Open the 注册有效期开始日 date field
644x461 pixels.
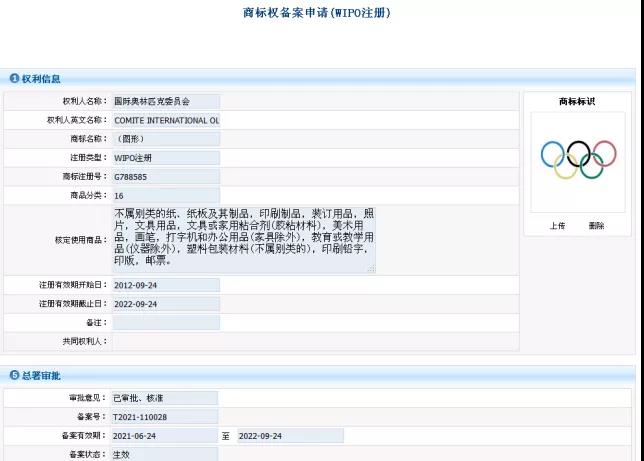[x=165, y=285]
